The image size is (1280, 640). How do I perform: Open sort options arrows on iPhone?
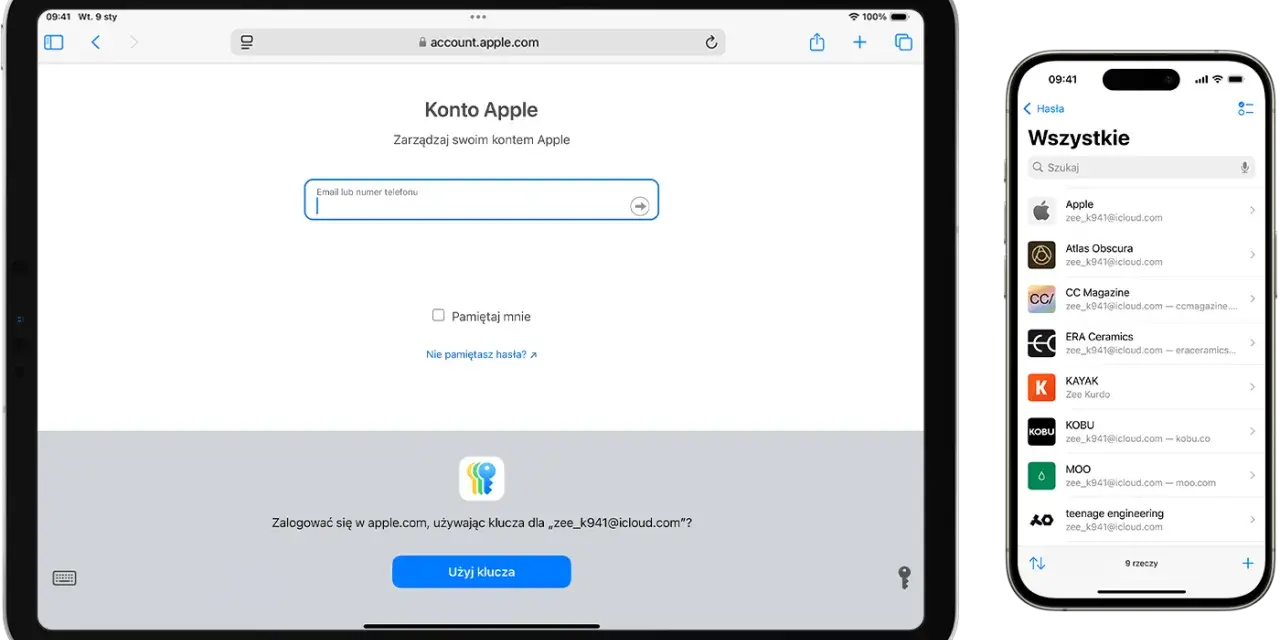point(1037,563)
